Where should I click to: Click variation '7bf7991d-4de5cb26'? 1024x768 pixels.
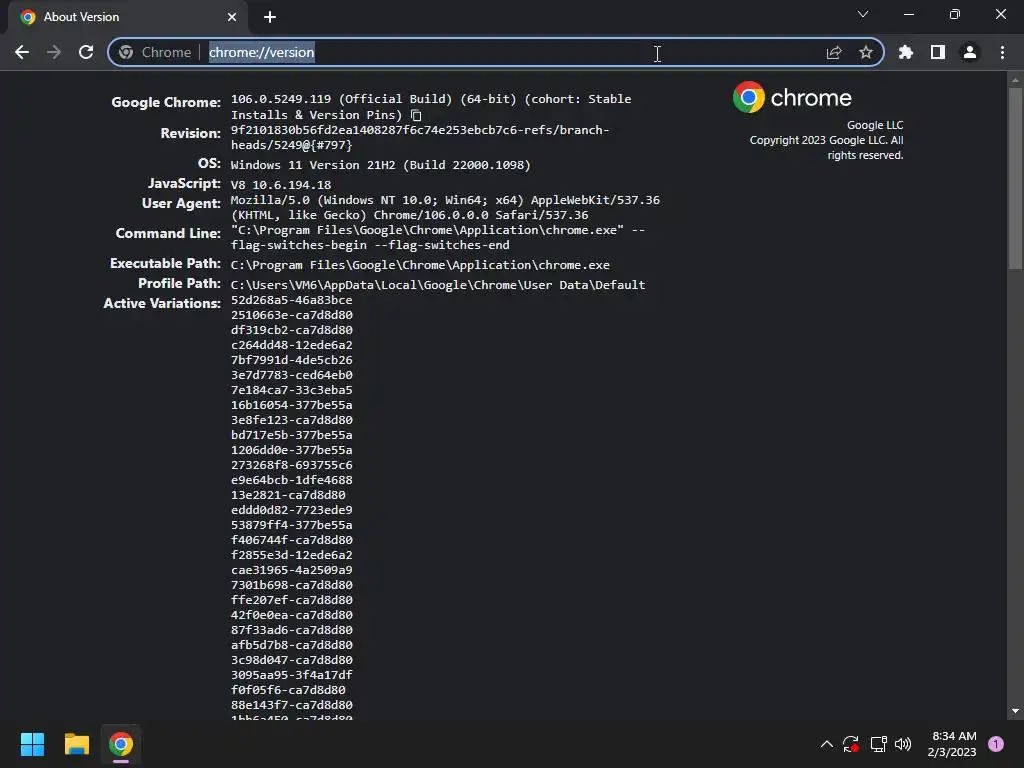click(x=291, y=360)
